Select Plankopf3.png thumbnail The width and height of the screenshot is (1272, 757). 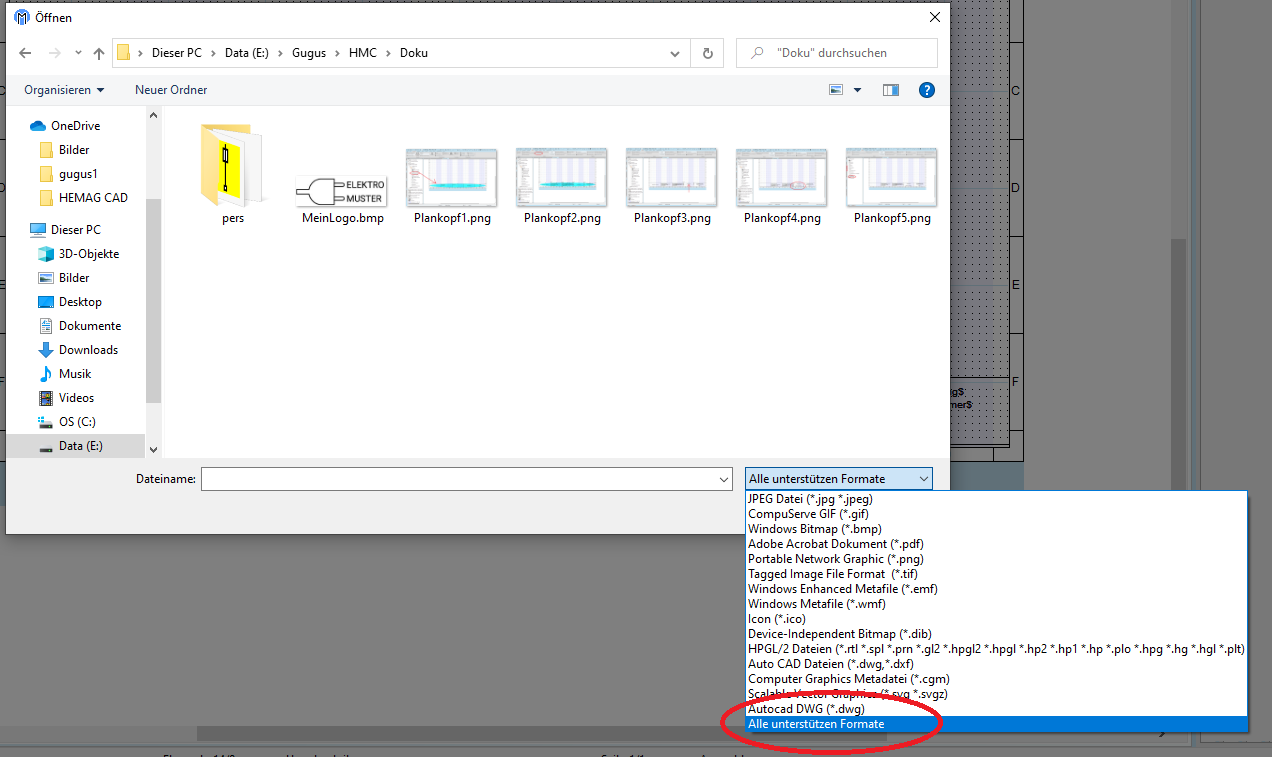point(671,185)
